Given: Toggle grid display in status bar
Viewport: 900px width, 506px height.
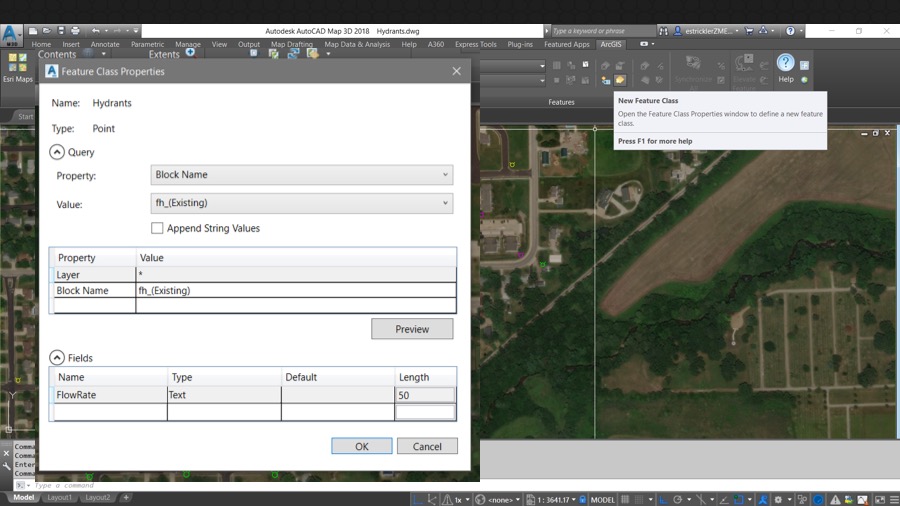Looking at the screenshot, I should [625, 500].
